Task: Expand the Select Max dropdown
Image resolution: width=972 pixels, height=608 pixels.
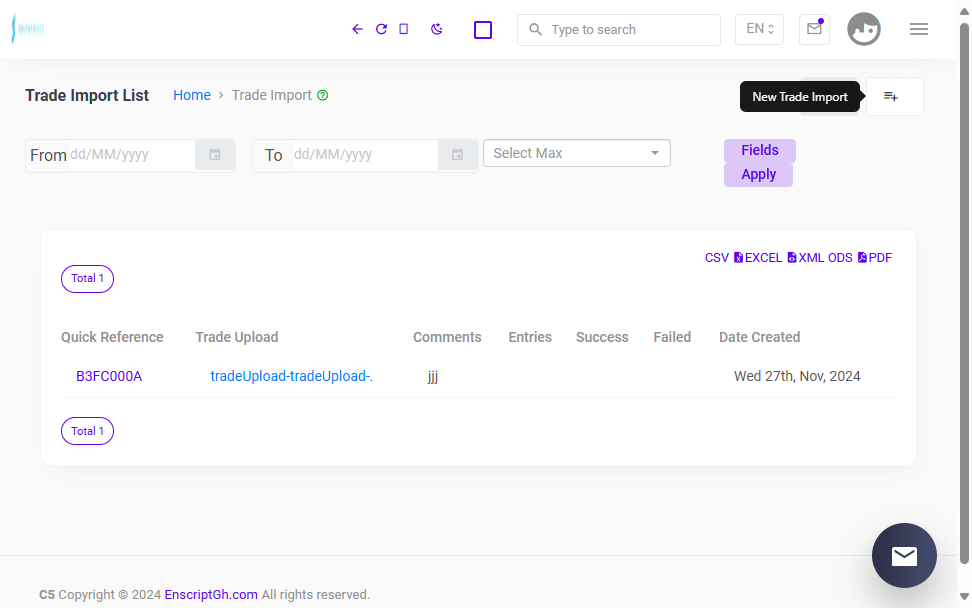Action: (577, 153)
